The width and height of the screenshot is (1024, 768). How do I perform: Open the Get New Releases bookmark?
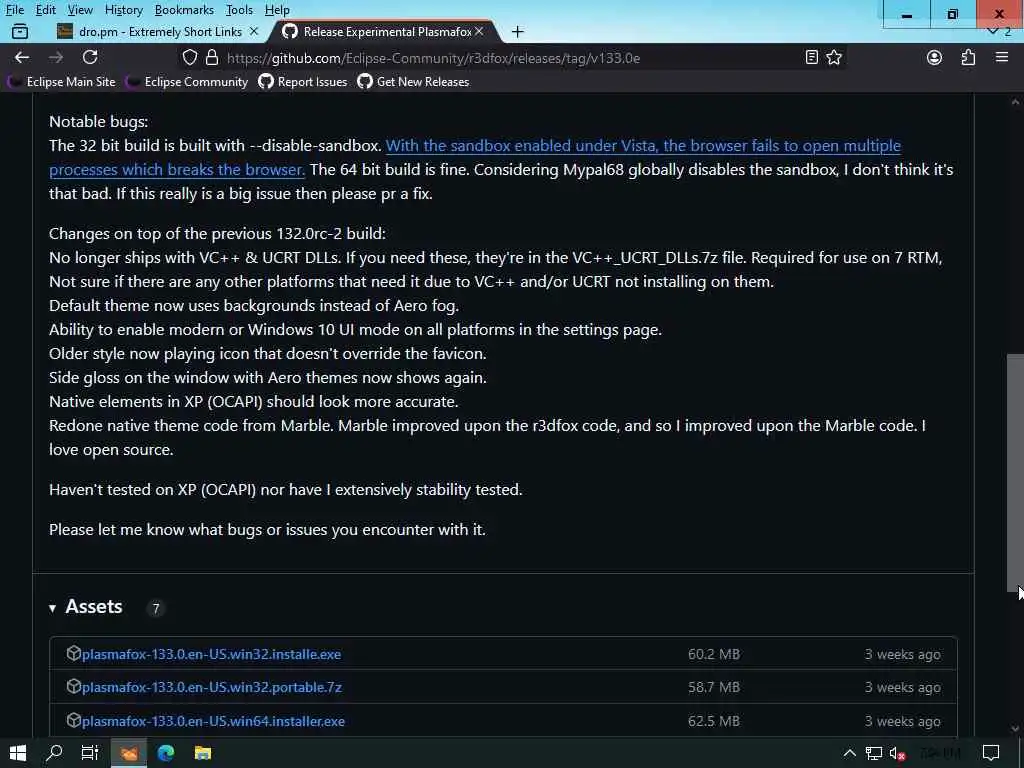(413, 82)
